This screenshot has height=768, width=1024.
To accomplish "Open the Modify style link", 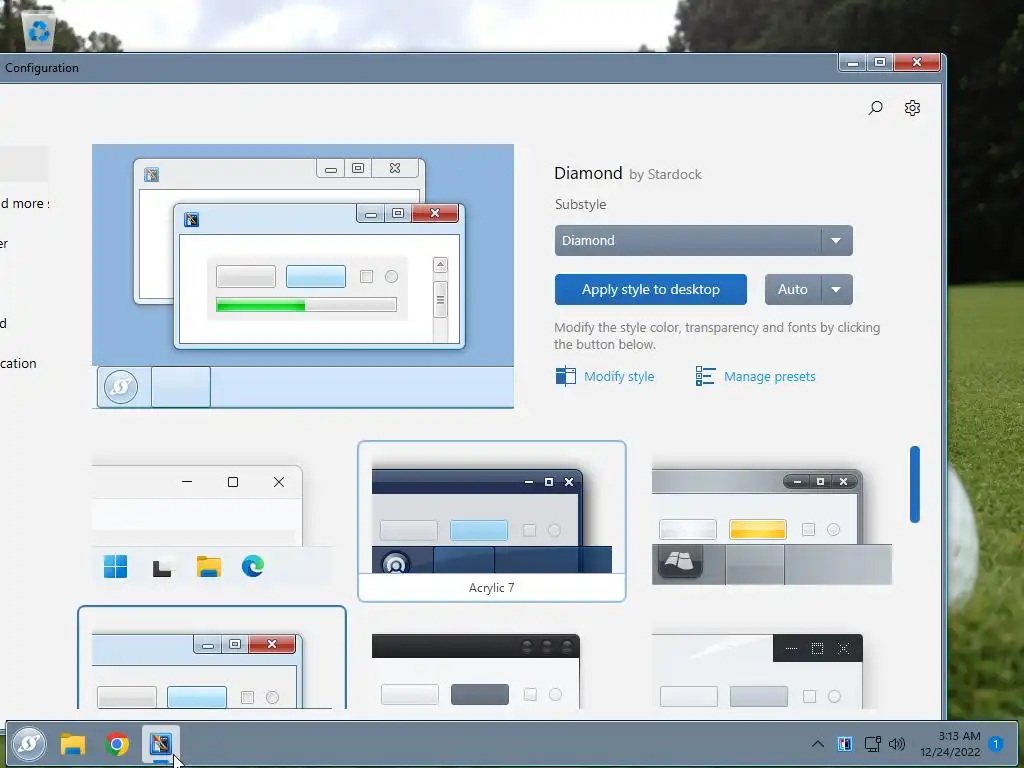I will (x=618, y=377).
